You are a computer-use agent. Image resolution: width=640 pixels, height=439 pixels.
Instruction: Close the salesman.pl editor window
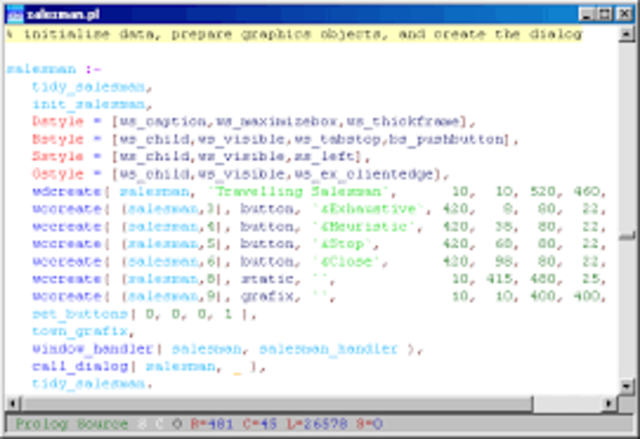tap(624, 14)
